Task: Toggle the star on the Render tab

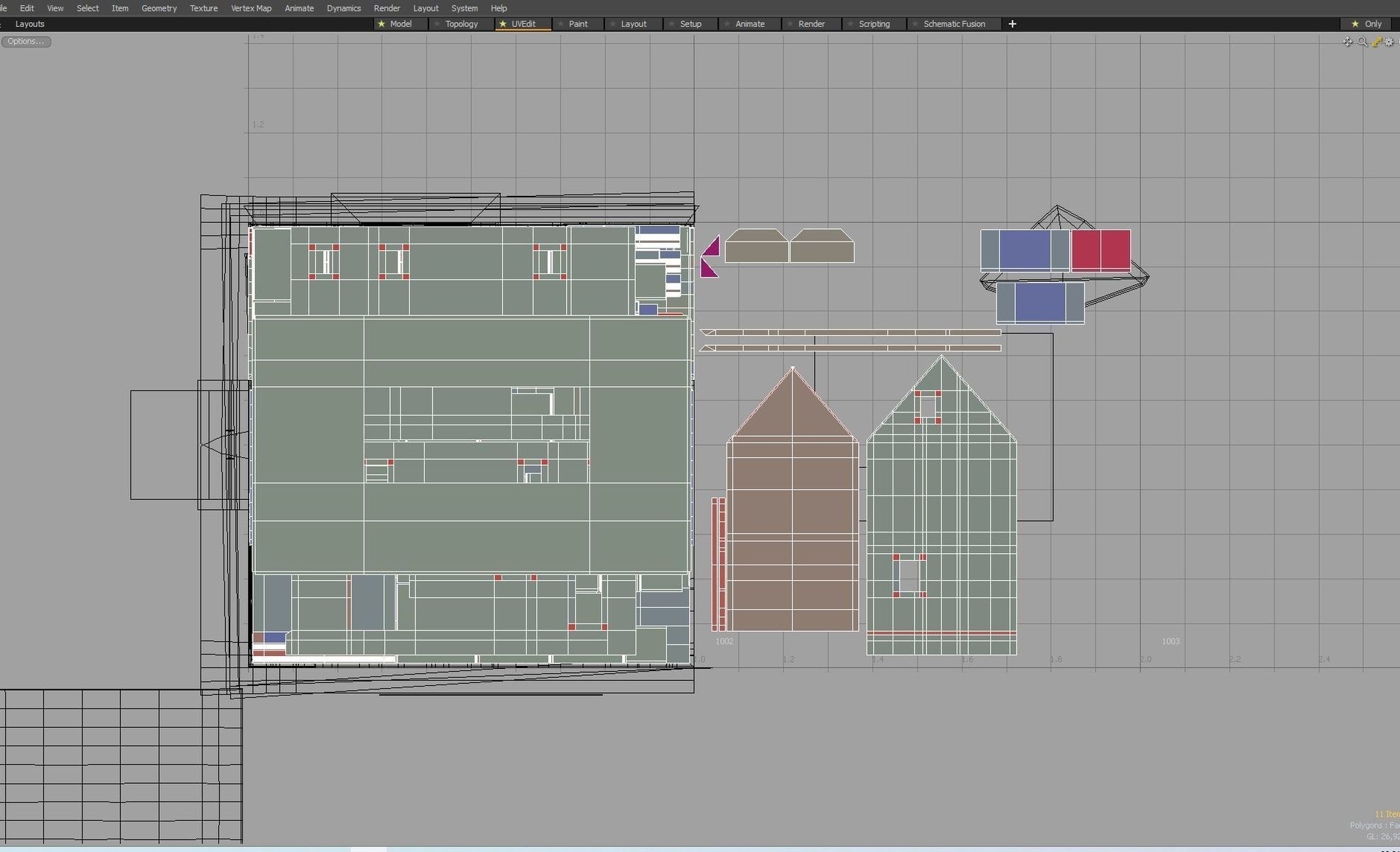Action: tap(790, 23)
